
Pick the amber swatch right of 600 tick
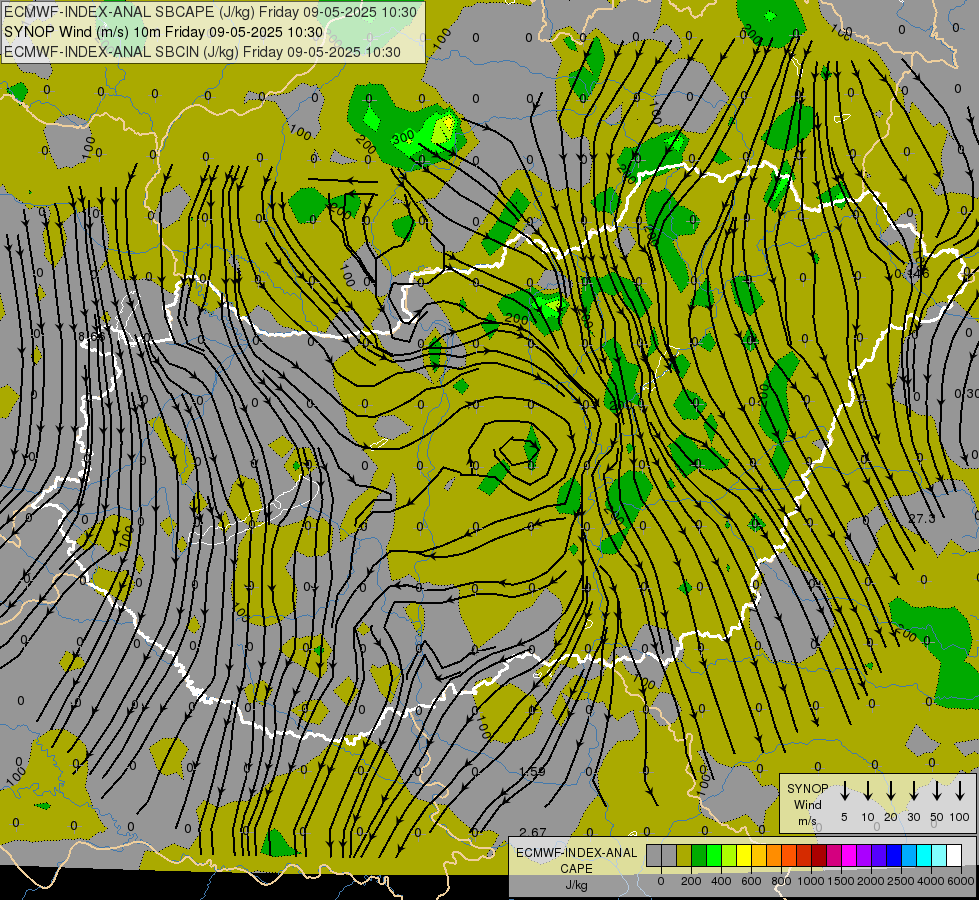(759, 855)
